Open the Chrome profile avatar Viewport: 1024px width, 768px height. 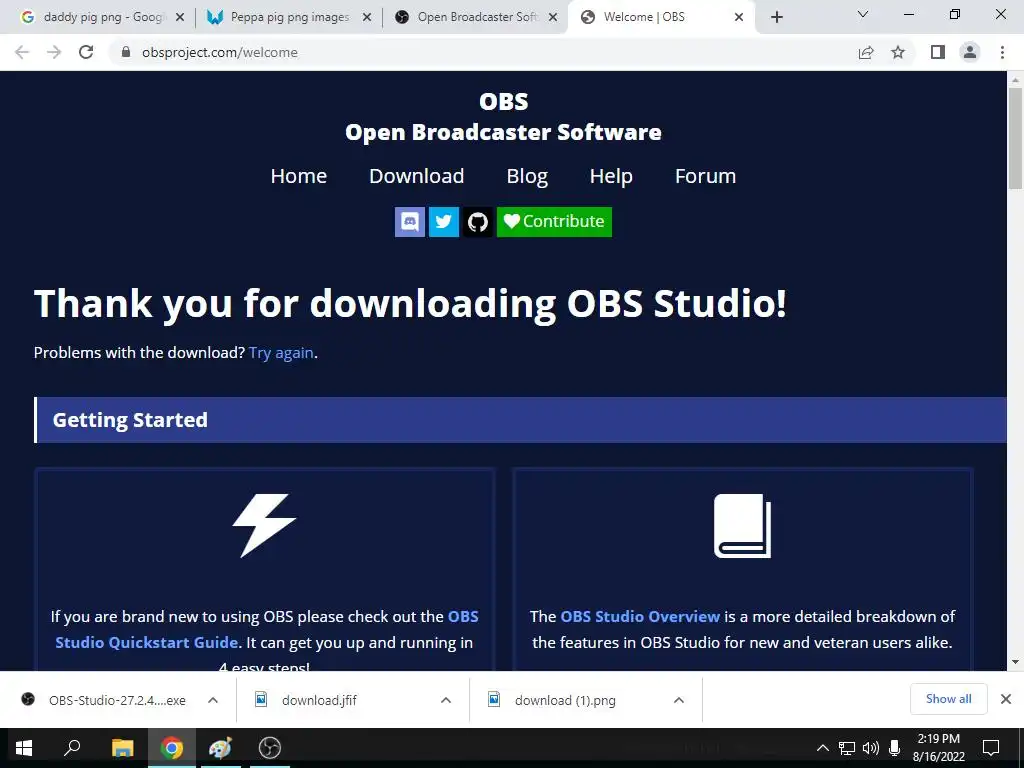click(970, 52)
